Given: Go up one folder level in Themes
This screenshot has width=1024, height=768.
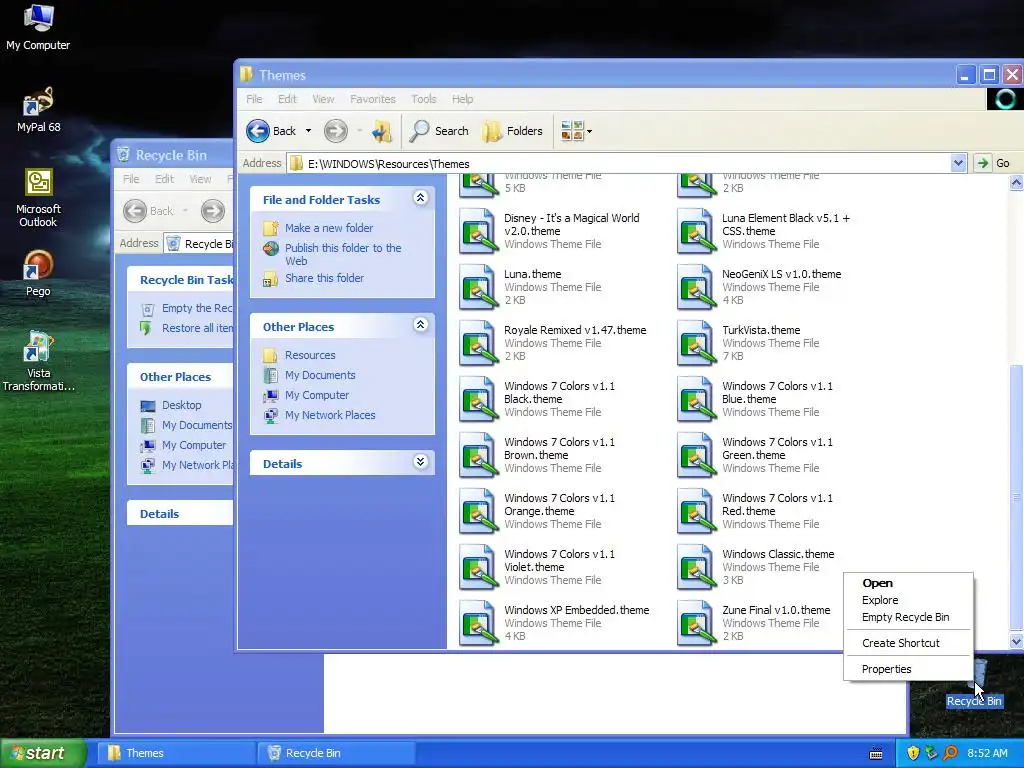Looking at the screenshot, I should pyautogui.click(x=381, y=131).
